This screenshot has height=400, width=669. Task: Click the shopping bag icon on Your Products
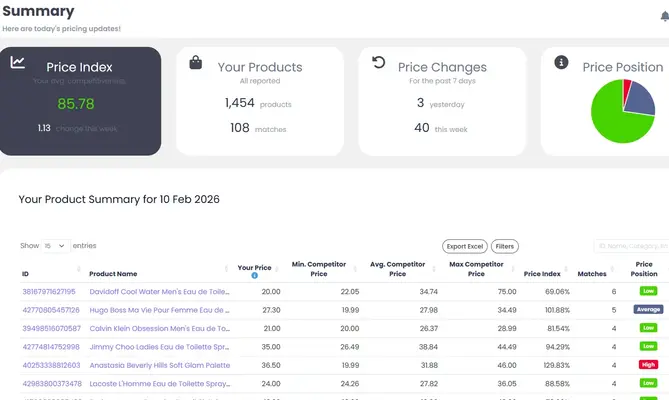click(195, 63)
